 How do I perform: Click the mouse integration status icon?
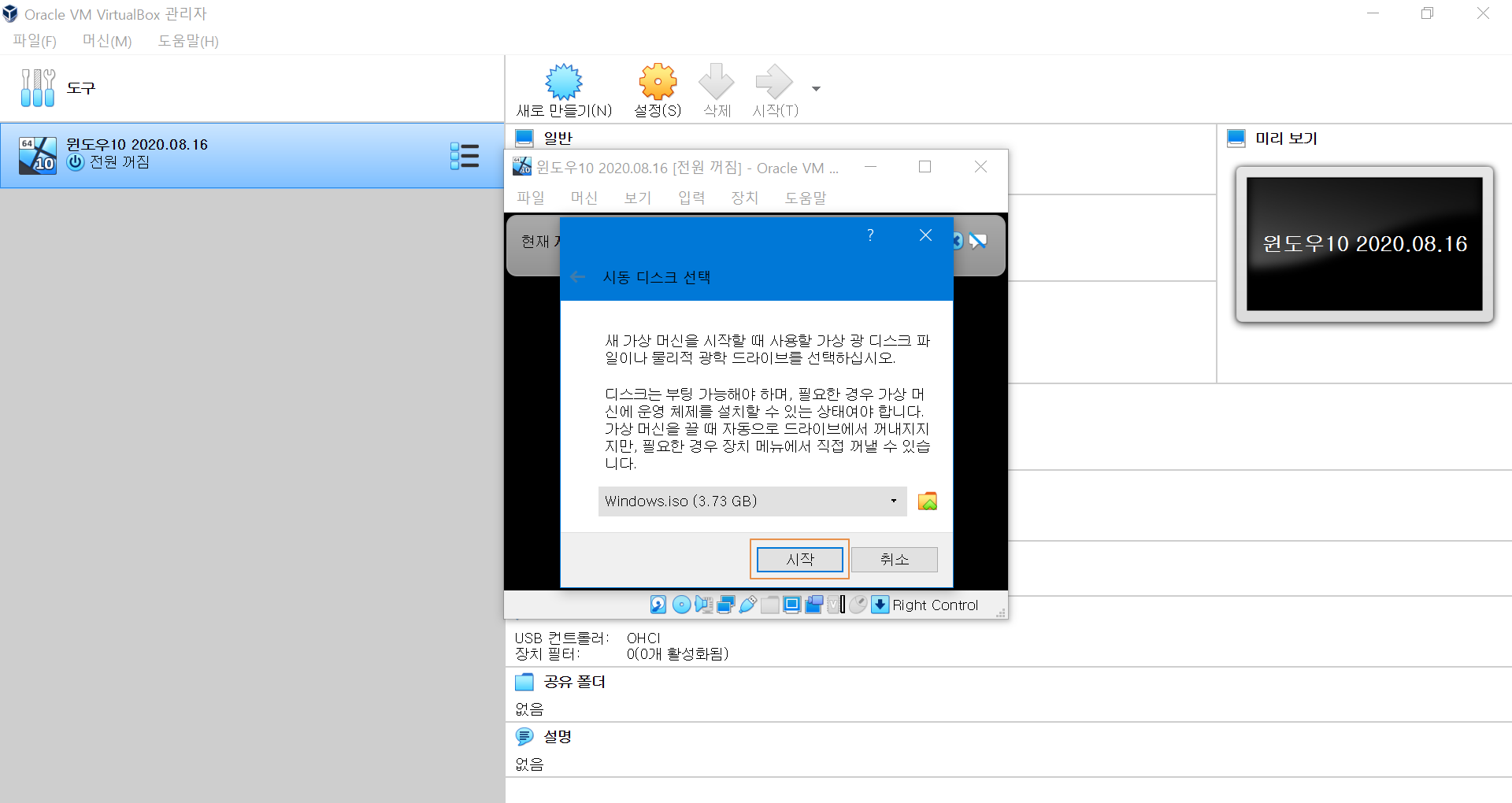858,605
